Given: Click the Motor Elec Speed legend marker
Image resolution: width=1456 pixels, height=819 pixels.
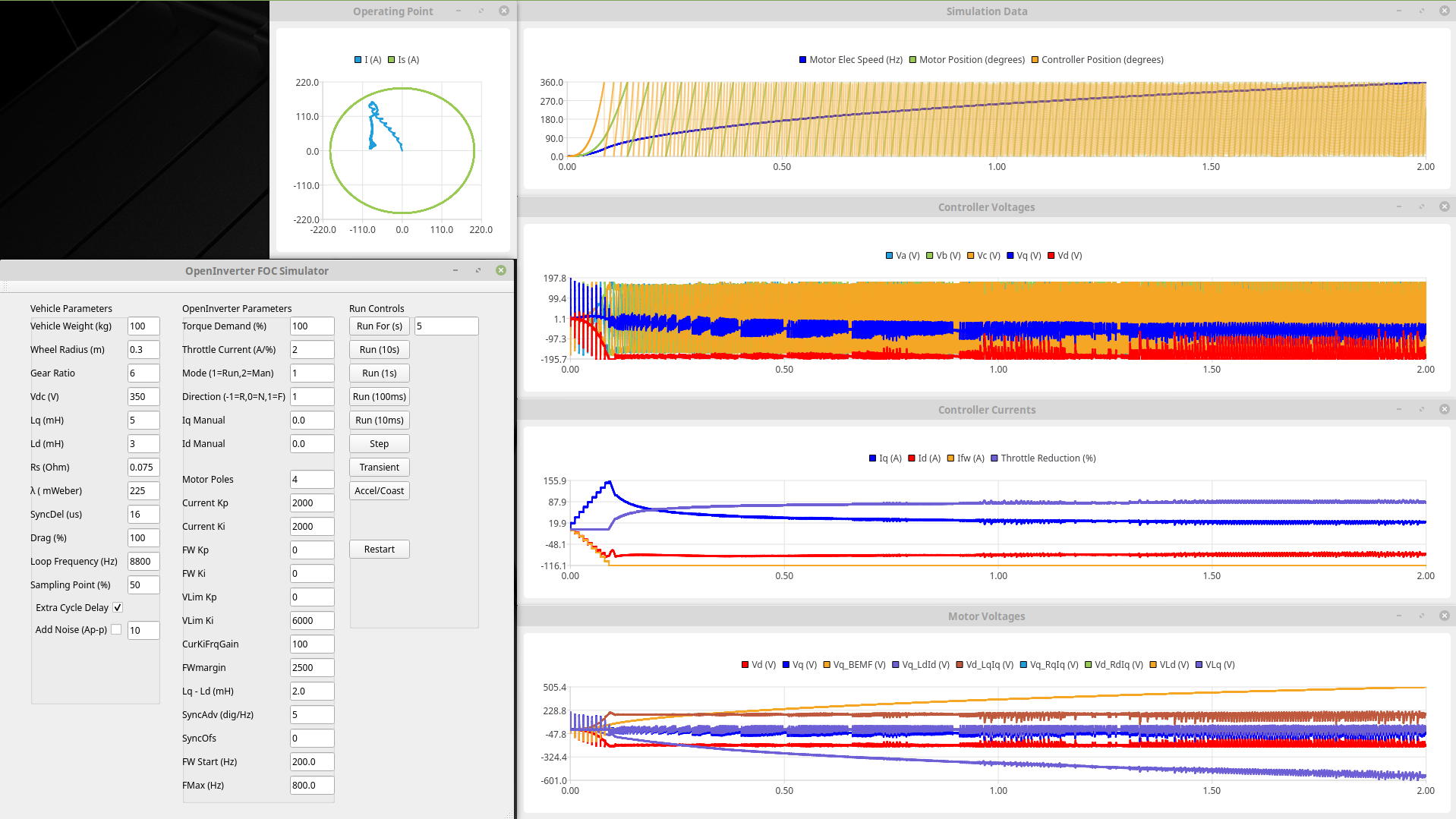Looking at the screenshot, I should tap(802, 60).
